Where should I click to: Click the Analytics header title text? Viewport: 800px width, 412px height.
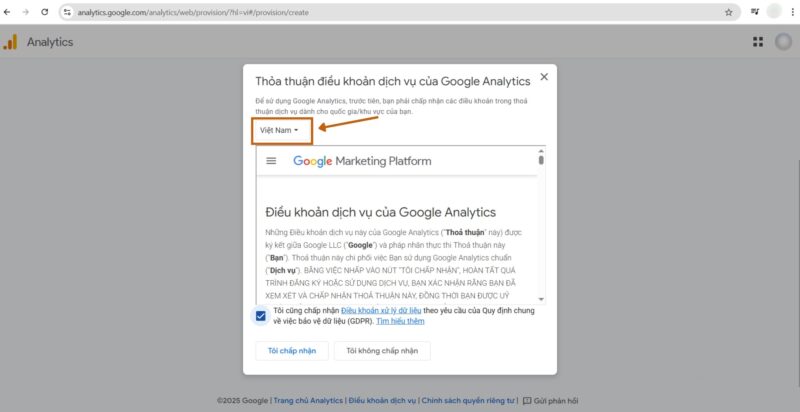[50, 42]
